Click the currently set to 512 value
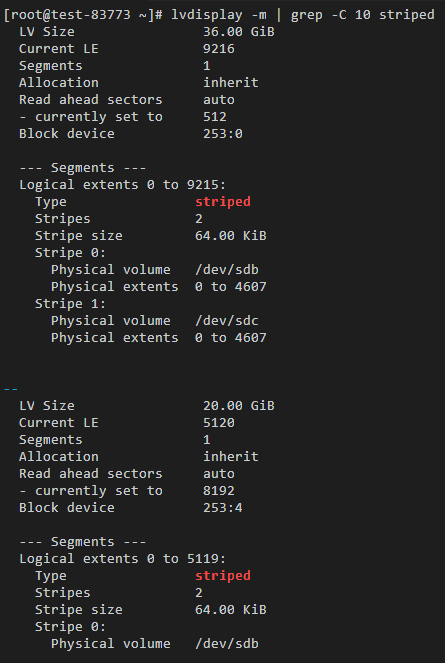This screenshot has height=663, width=445. click(x=215, y=117)
